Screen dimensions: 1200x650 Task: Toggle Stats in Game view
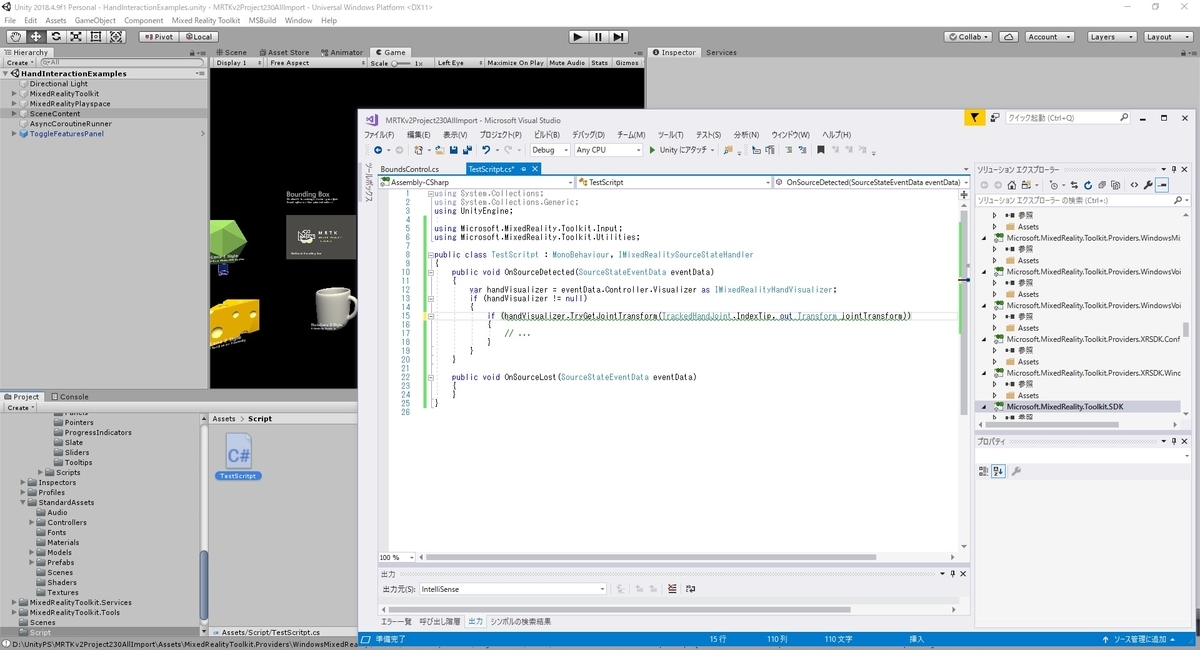(599, 63)
